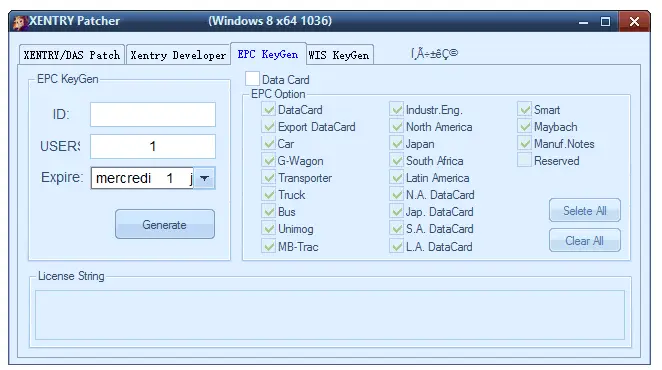The height and width of the screenshot is (370, 662).
Task: Open the Expire date dropdown arrow
Action: (204, 178)
